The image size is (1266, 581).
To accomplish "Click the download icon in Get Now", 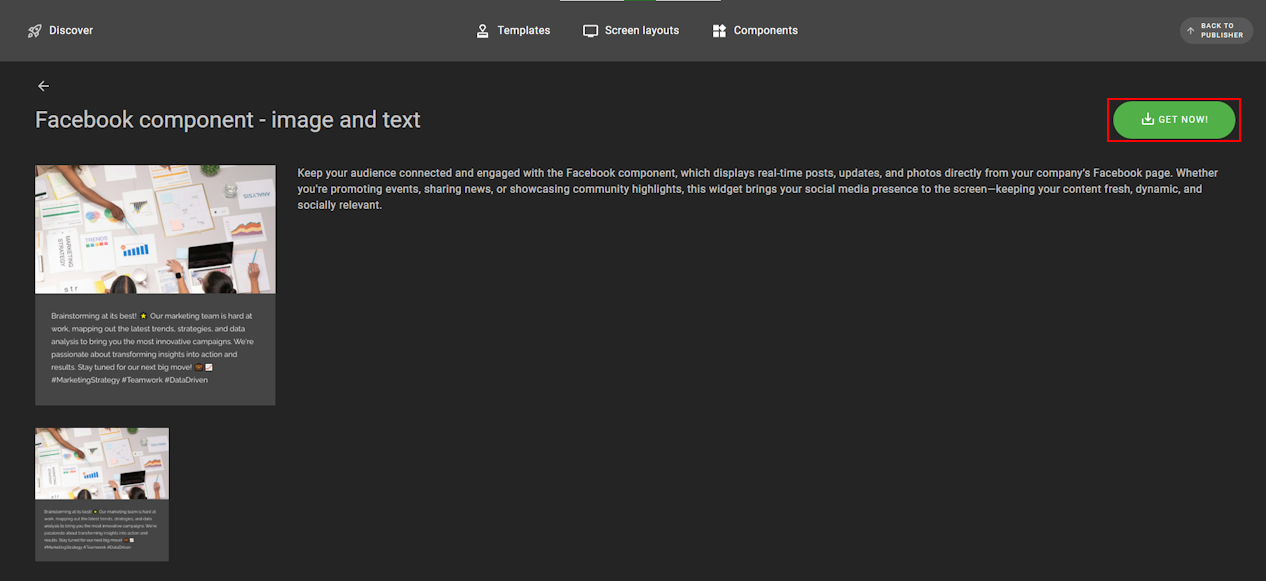I will click(x=1148, y=120).
